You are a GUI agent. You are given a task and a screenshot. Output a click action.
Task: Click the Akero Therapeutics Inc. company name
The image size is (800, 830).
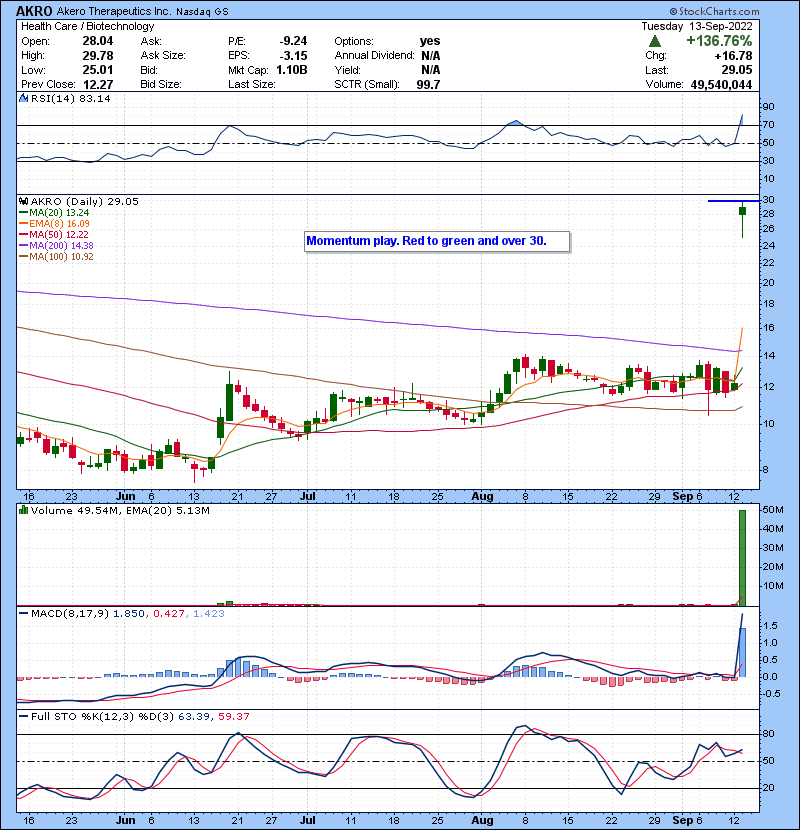click(x=114, y=12)
